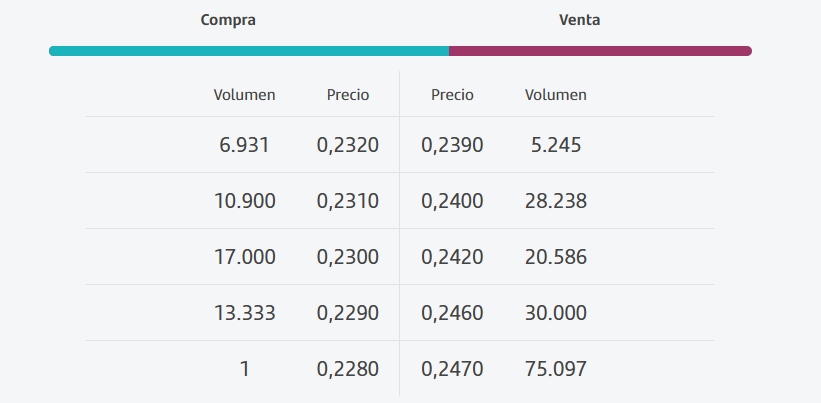
Task: Click the sell-side Precio column header
Action: point(452,95)
